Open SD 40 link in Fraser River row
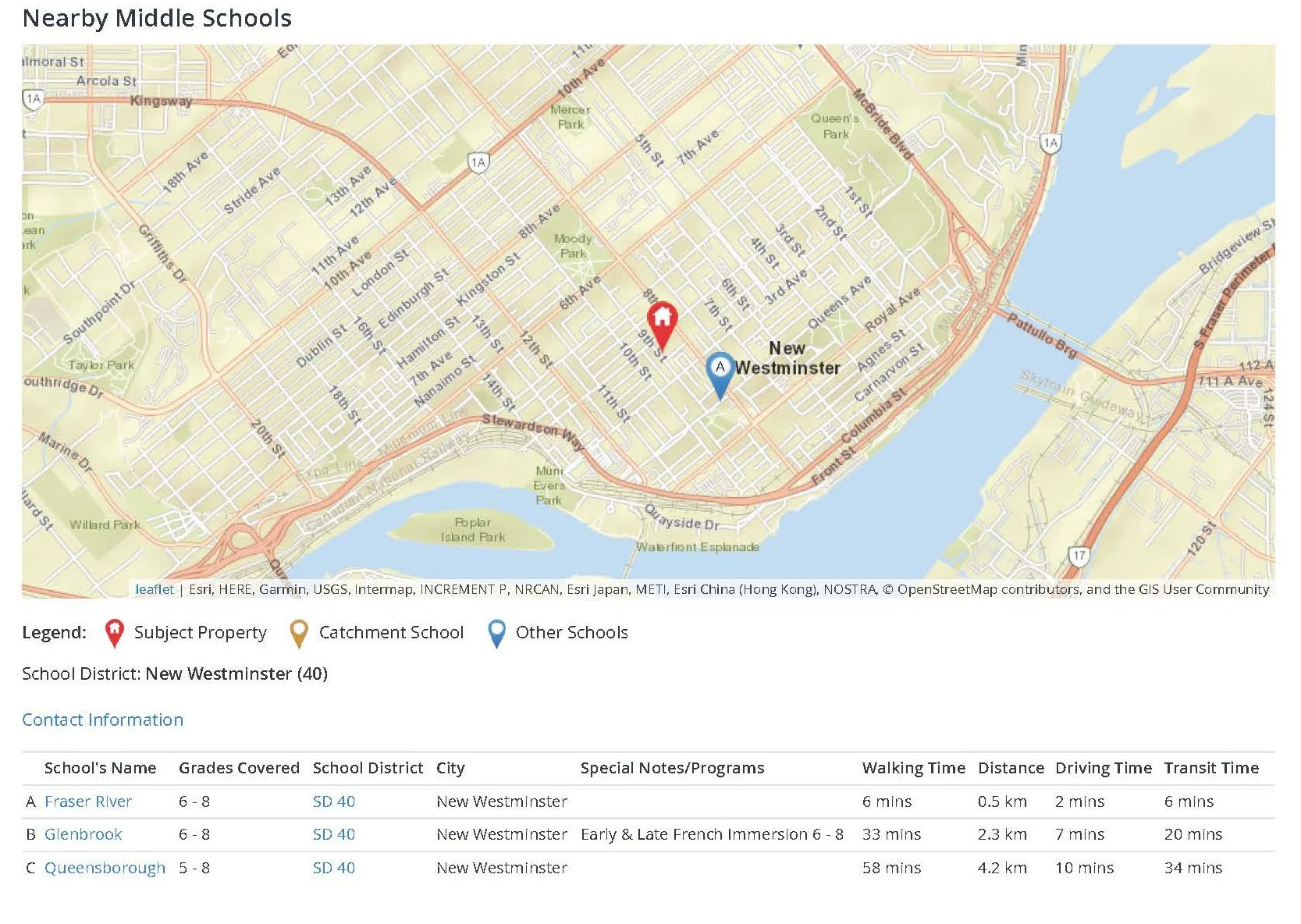The width and height of the screenshot is (1301, 924). (x=334, y=801)
